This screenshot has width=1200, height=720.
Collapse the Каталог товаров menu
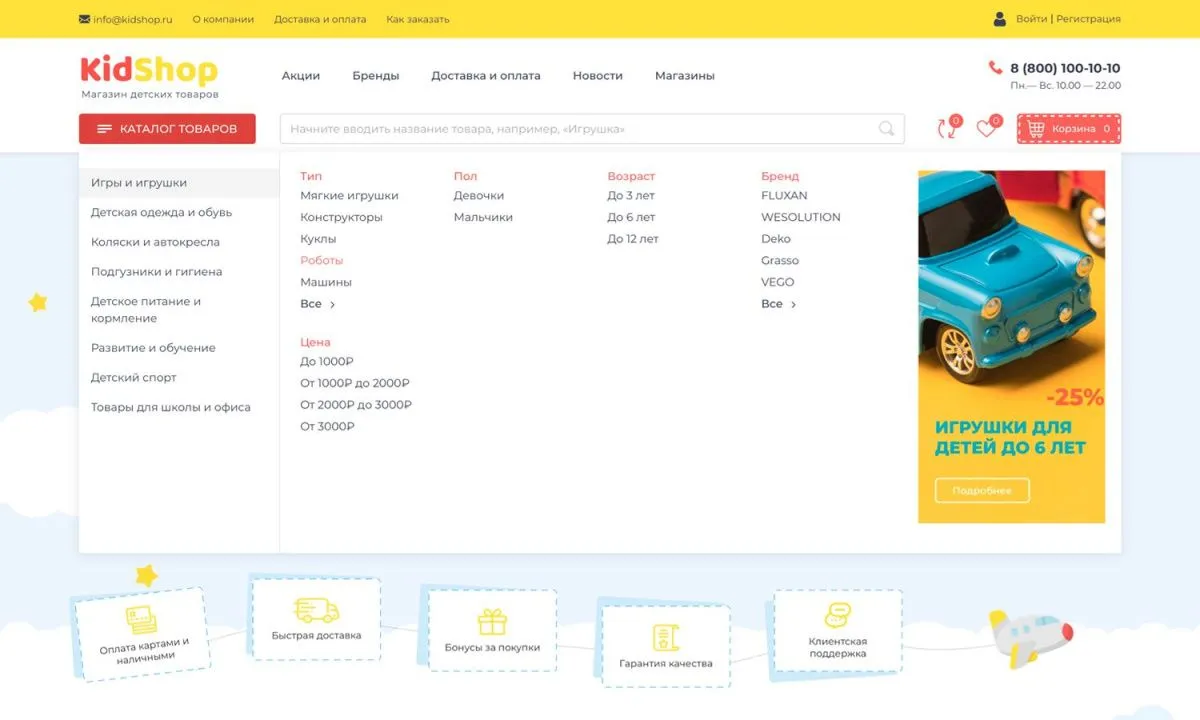pyautogui.click(x=167, y=129)
